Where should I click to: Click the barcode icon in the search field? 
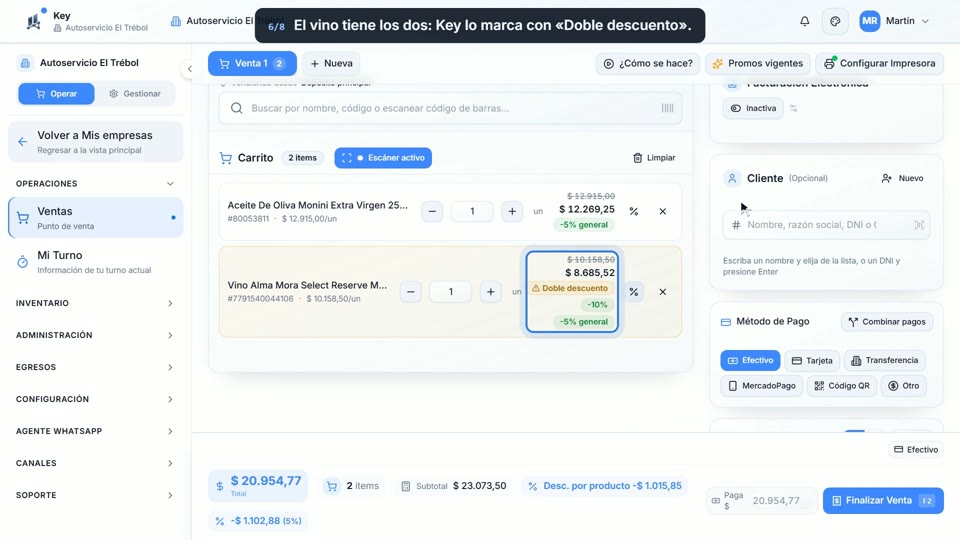pyautogui.click(x=667, y=108)
